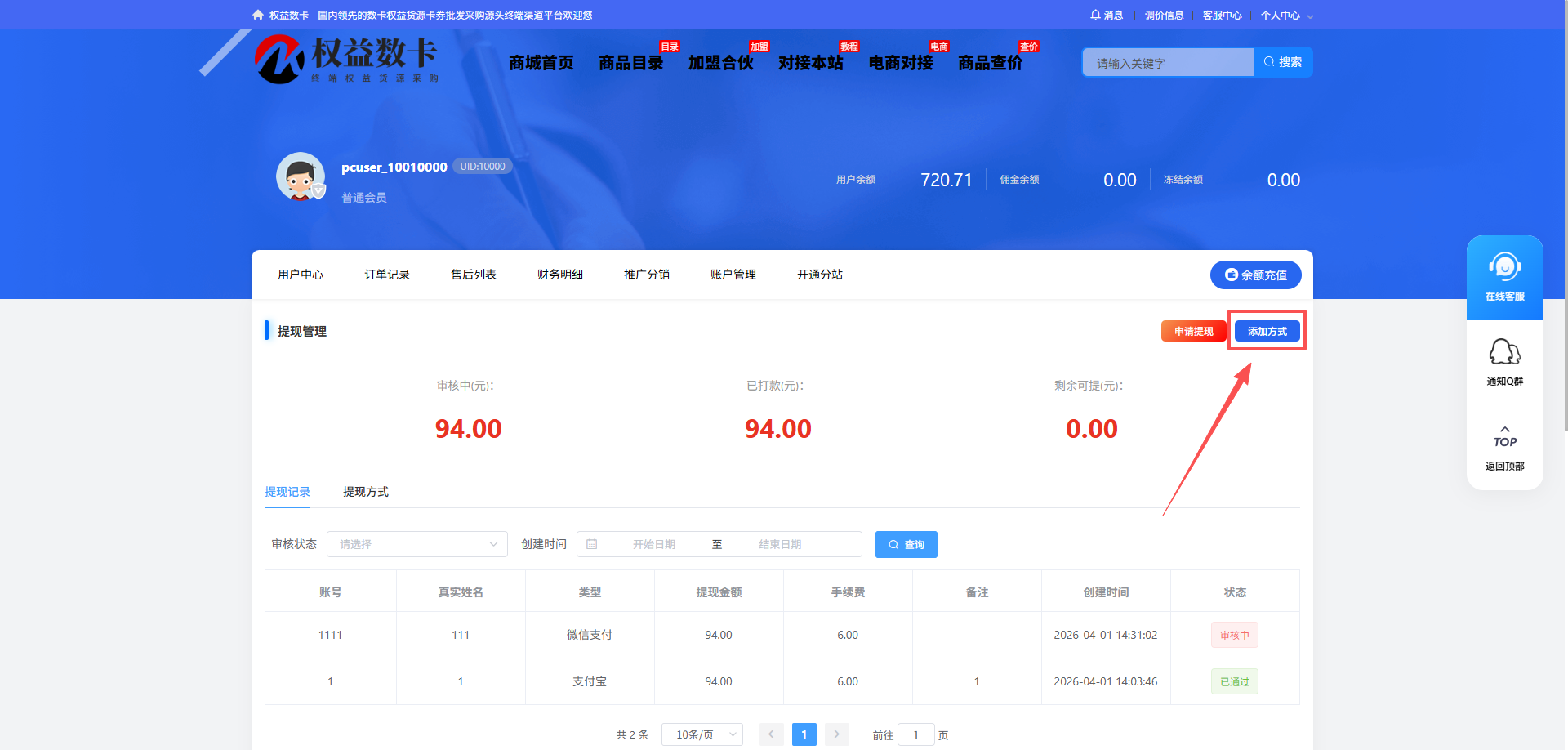The height and width of the screenshot is (750, 1568).
Task: Open the 10条/页 page size dropdown
Action: [701, 734]
